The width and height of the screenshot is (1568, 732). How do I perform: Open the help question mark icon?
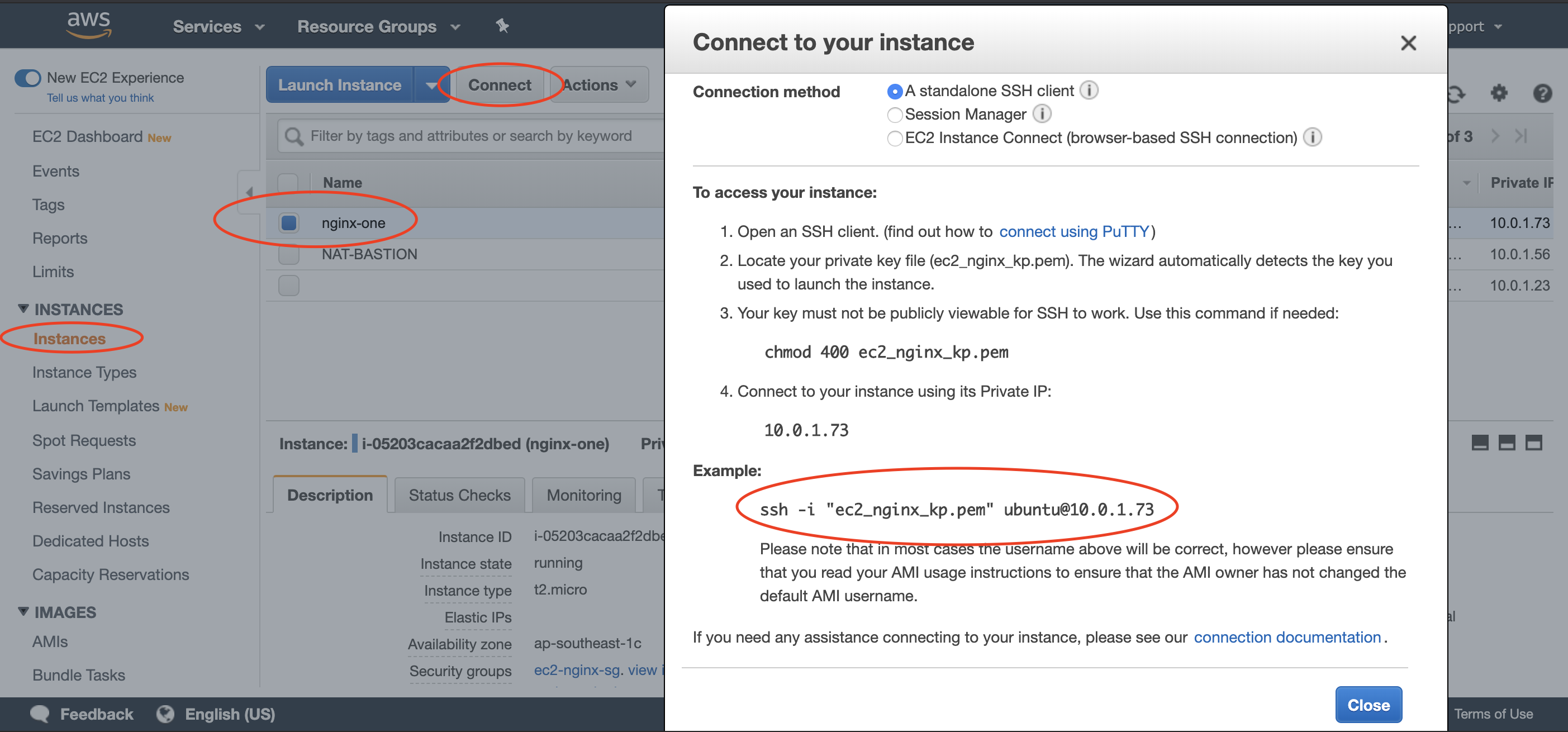(1542, 93)
